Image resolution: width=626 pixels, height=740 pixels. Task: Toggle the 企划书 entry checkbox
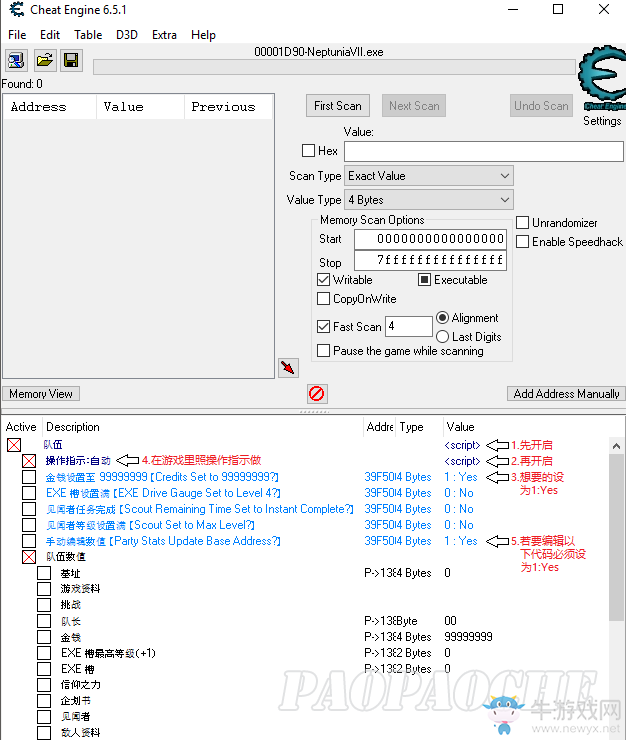click(x=44, y=701)
